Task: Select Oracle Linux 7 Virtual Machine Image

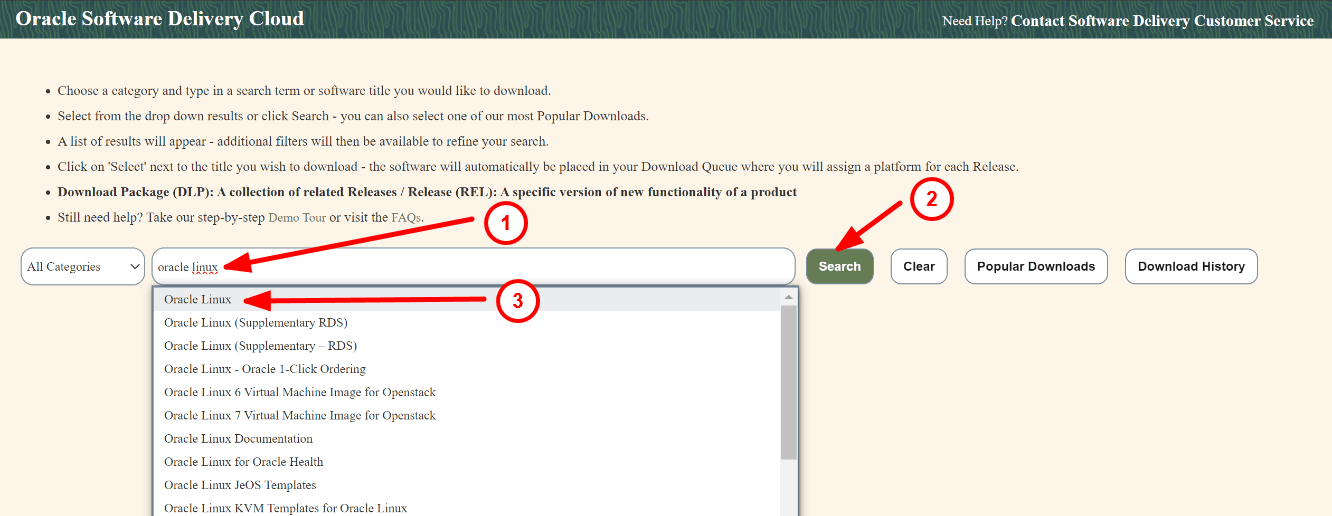Action: coord(300,415)
